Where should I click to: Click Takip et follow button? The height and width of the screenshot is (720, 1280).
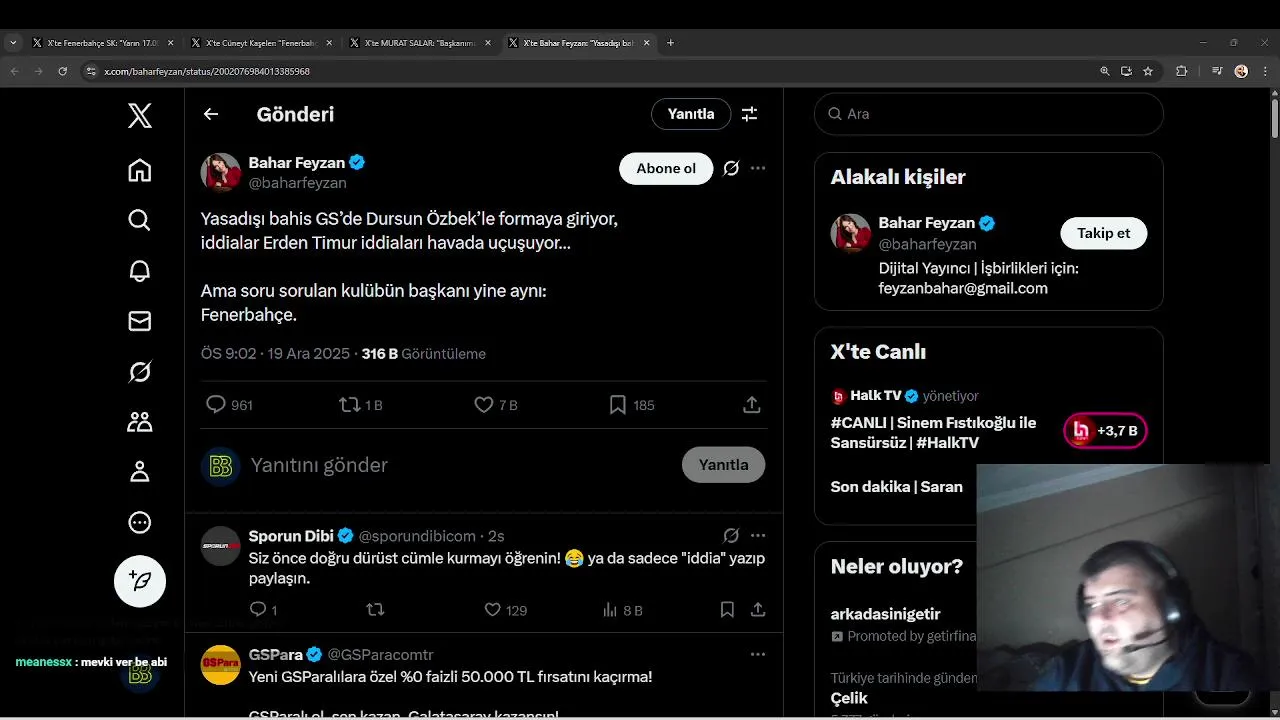pyautogui.click(x=1103, y=233)
